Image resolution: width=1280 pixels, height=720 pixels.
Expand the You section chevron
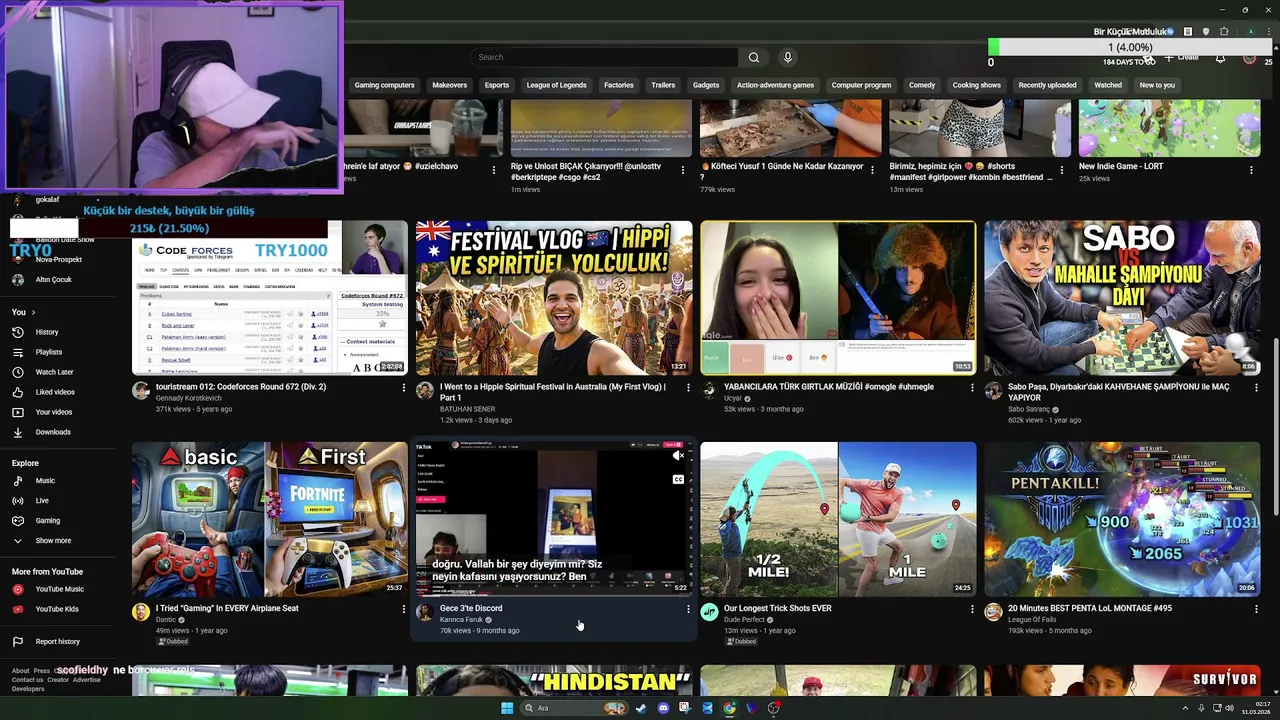[x=33, y=312]
